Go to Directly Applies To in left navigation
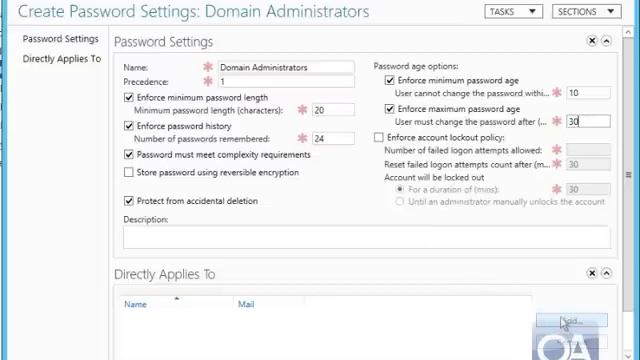The height and width of the screenshot is (360, 640). click(x=62, y=59)
